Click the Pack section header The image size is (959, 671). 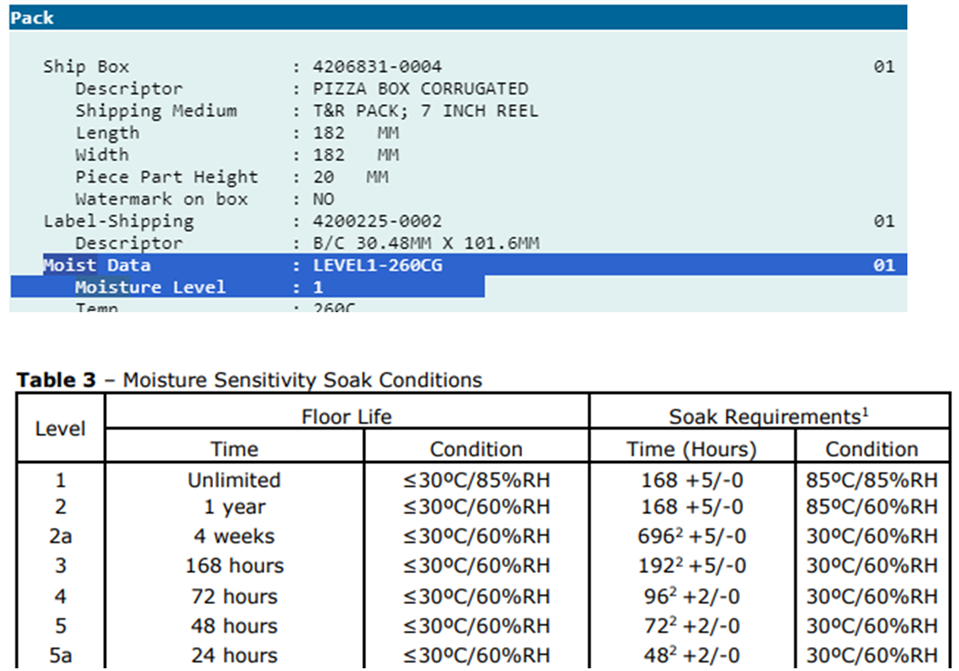point(32,17)
